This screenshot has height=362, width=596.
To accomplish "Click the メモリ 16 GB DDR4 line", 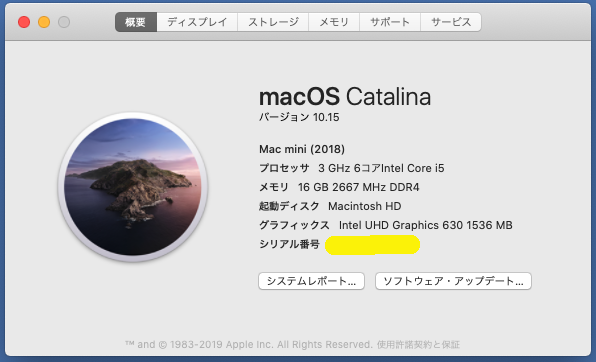I will pyautogui.click(x=339, y=187).
